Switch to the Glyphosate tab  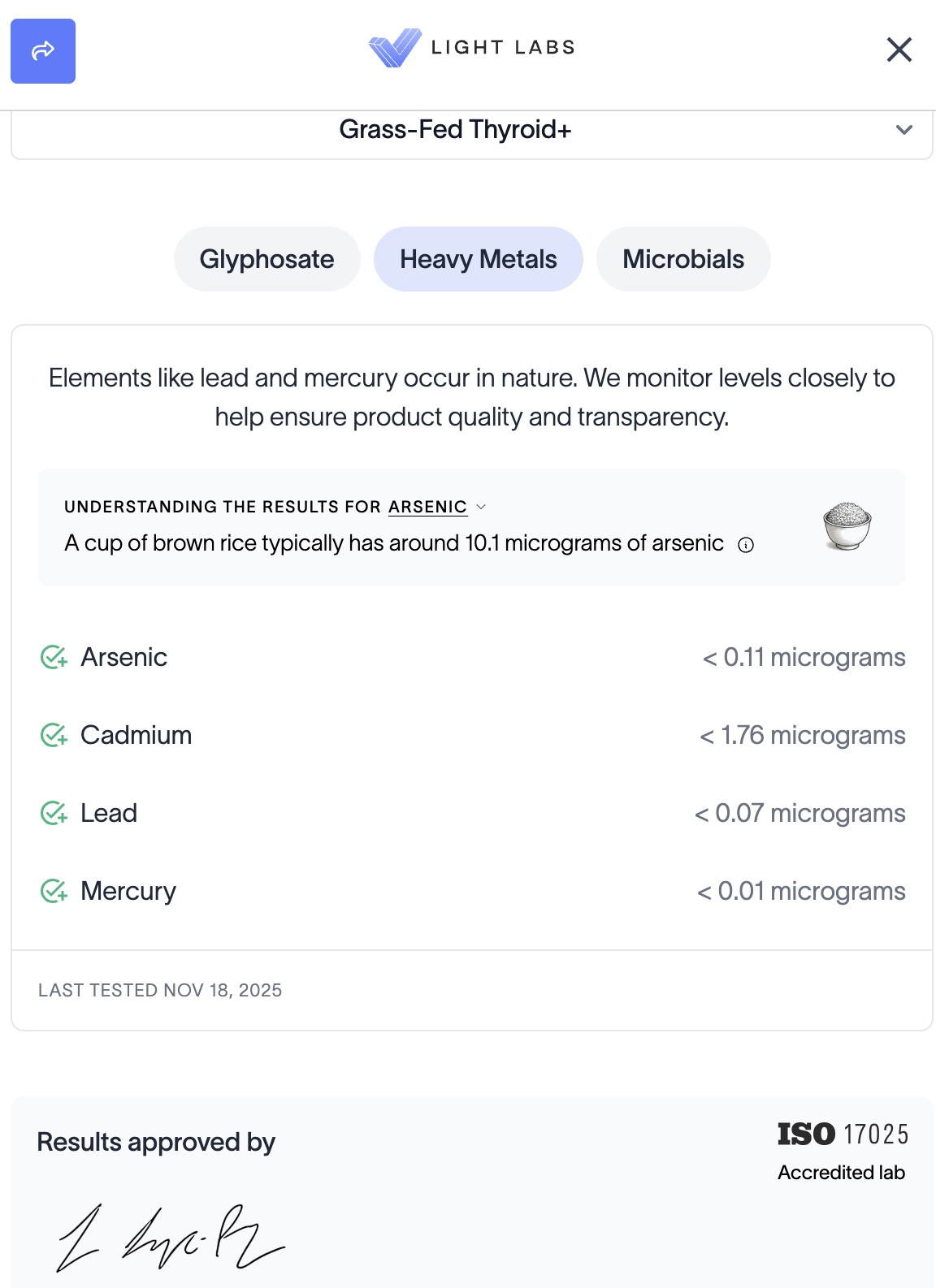[266, 259]
